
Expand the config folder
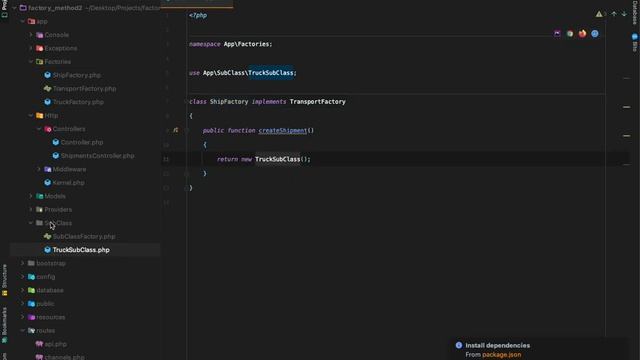click(23, 277)
